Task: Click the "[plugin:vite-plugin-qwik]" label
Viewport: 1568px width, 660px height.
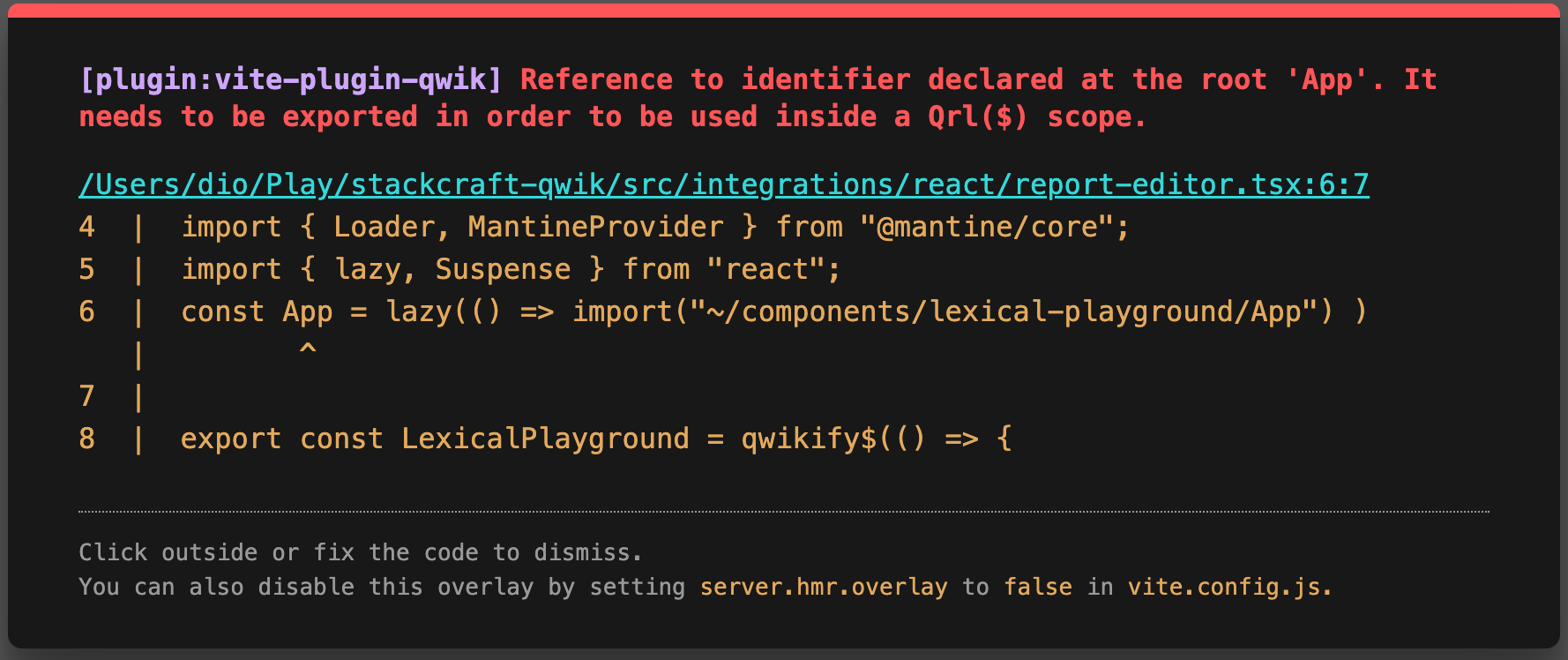Action: point(290,79)
